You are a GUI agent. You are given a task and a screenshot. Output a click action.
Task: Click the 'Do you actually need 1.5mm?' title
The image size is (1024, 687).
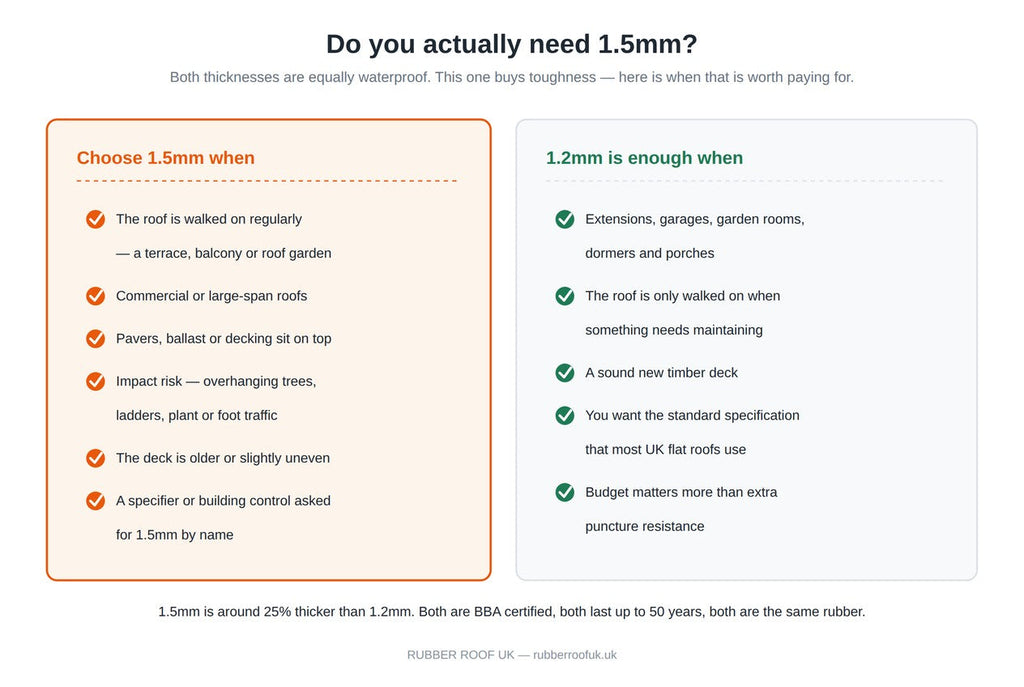[512, 44]
